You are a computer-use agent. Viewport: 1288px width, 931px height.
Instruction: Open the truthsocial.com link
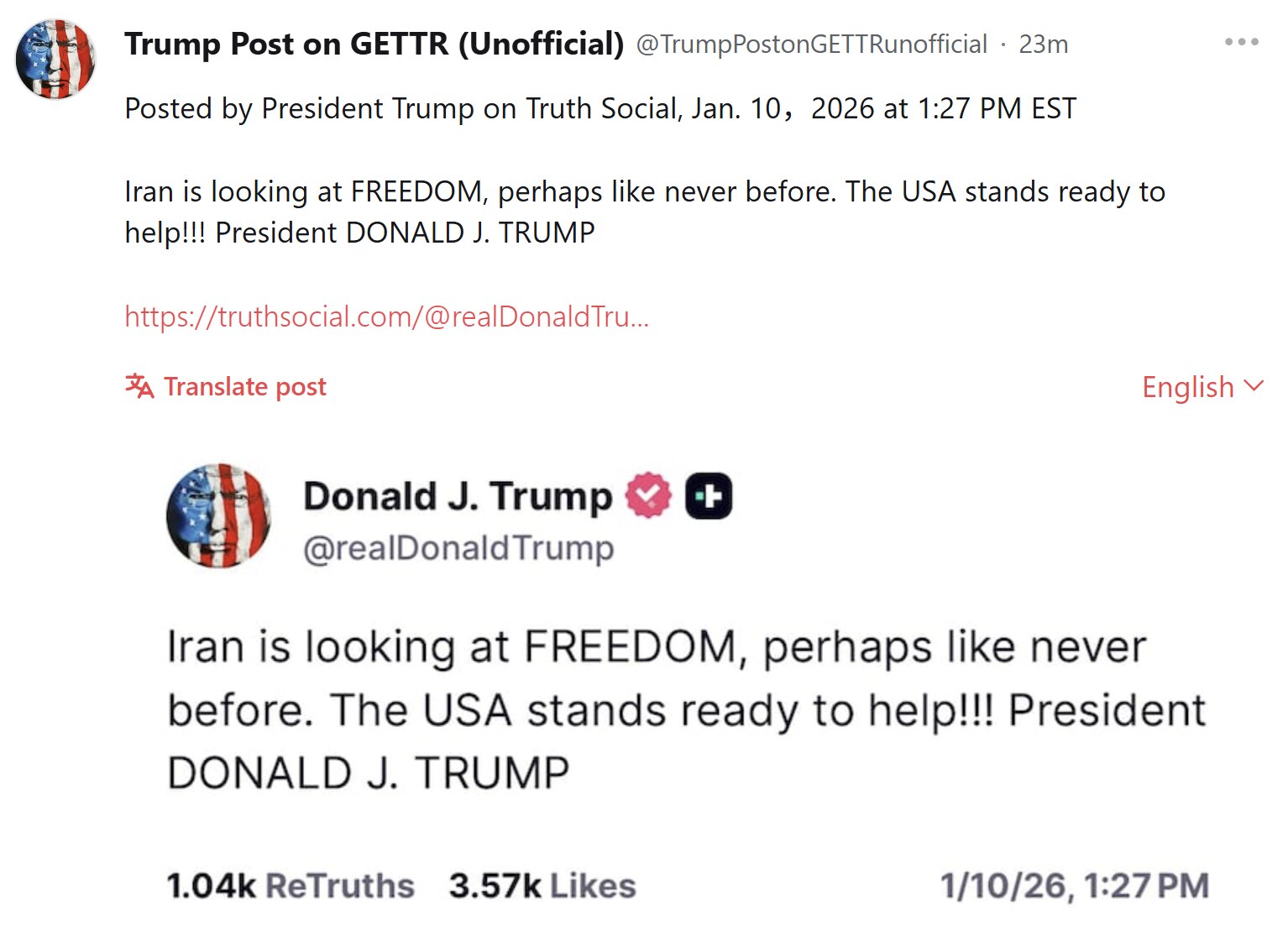[386, 316]
